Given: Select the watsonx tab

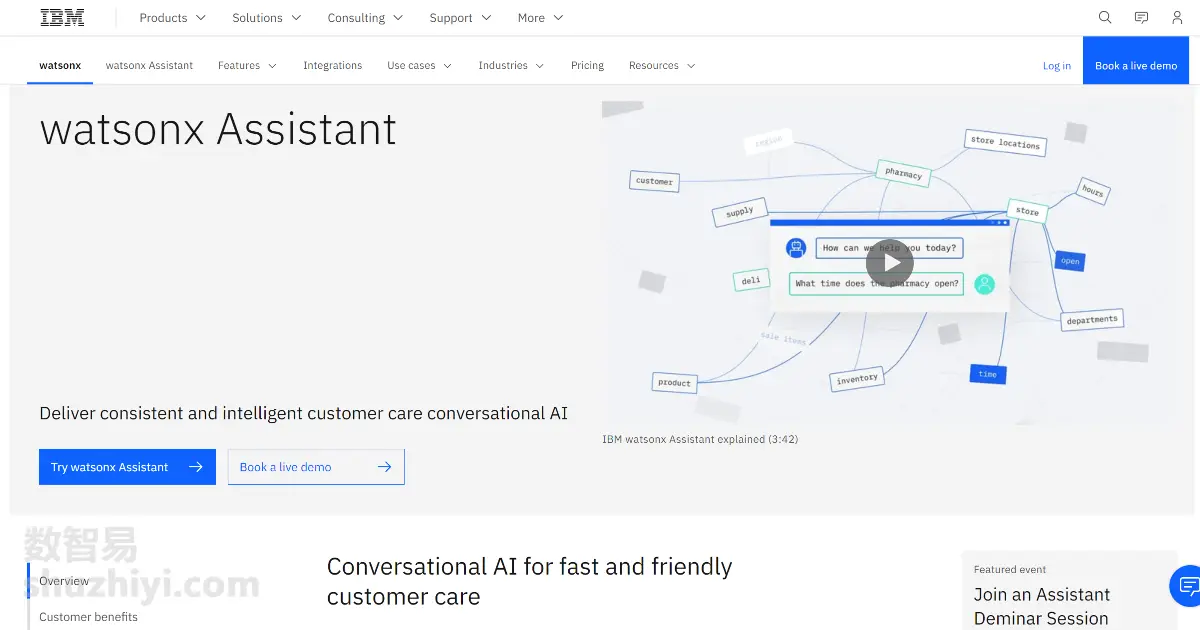Looking at the screenshot, I should pyautogui.click(x=60, y=65).
